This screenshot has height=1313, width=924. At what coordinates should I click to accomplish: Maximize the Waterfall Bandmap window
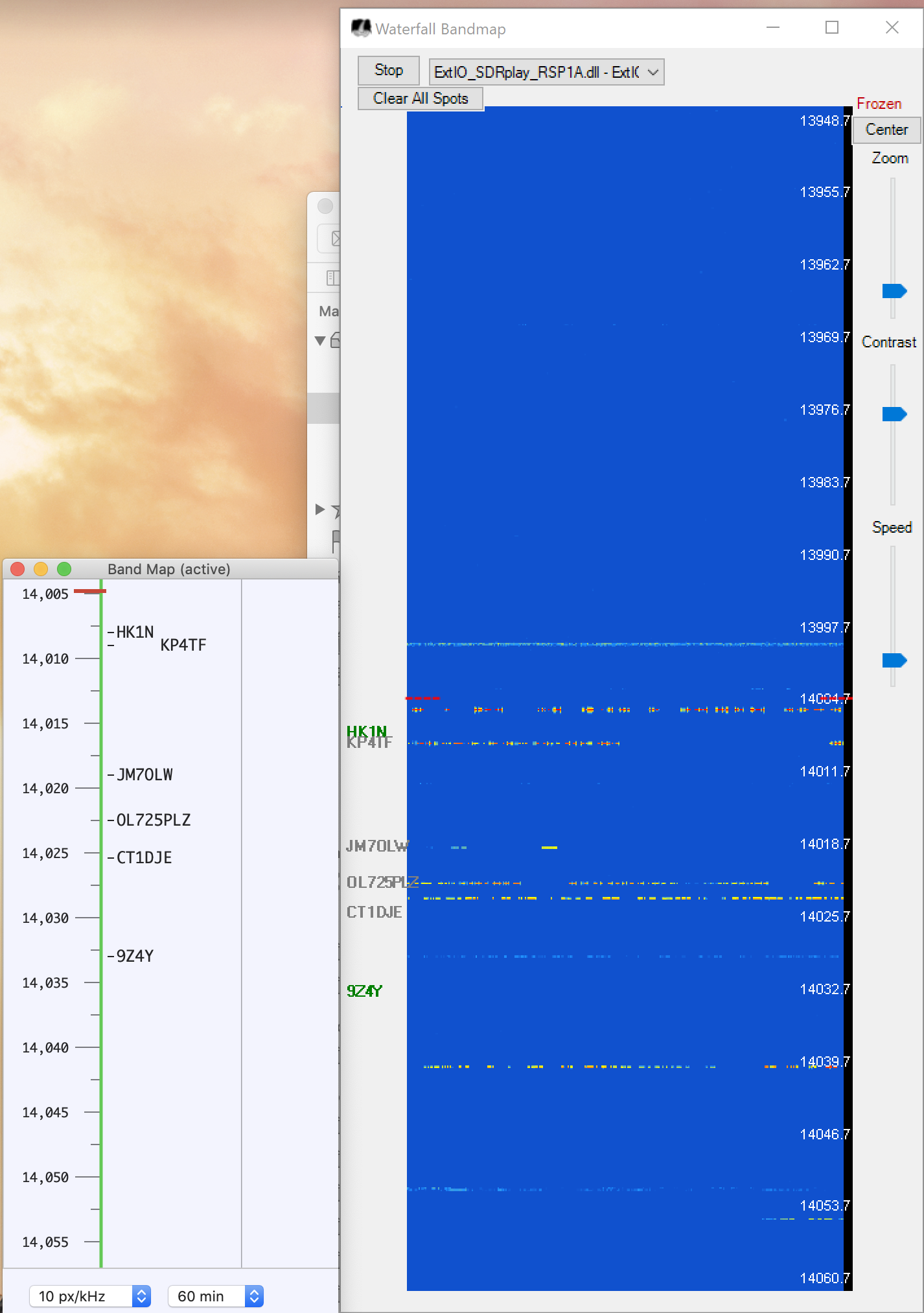click(x=832, y=28)
